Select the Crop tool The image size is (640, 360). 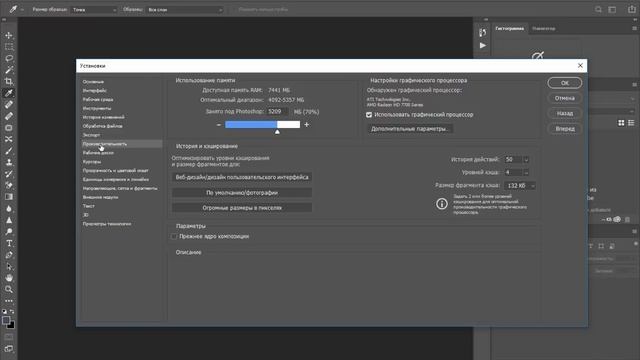pos(9,81)
